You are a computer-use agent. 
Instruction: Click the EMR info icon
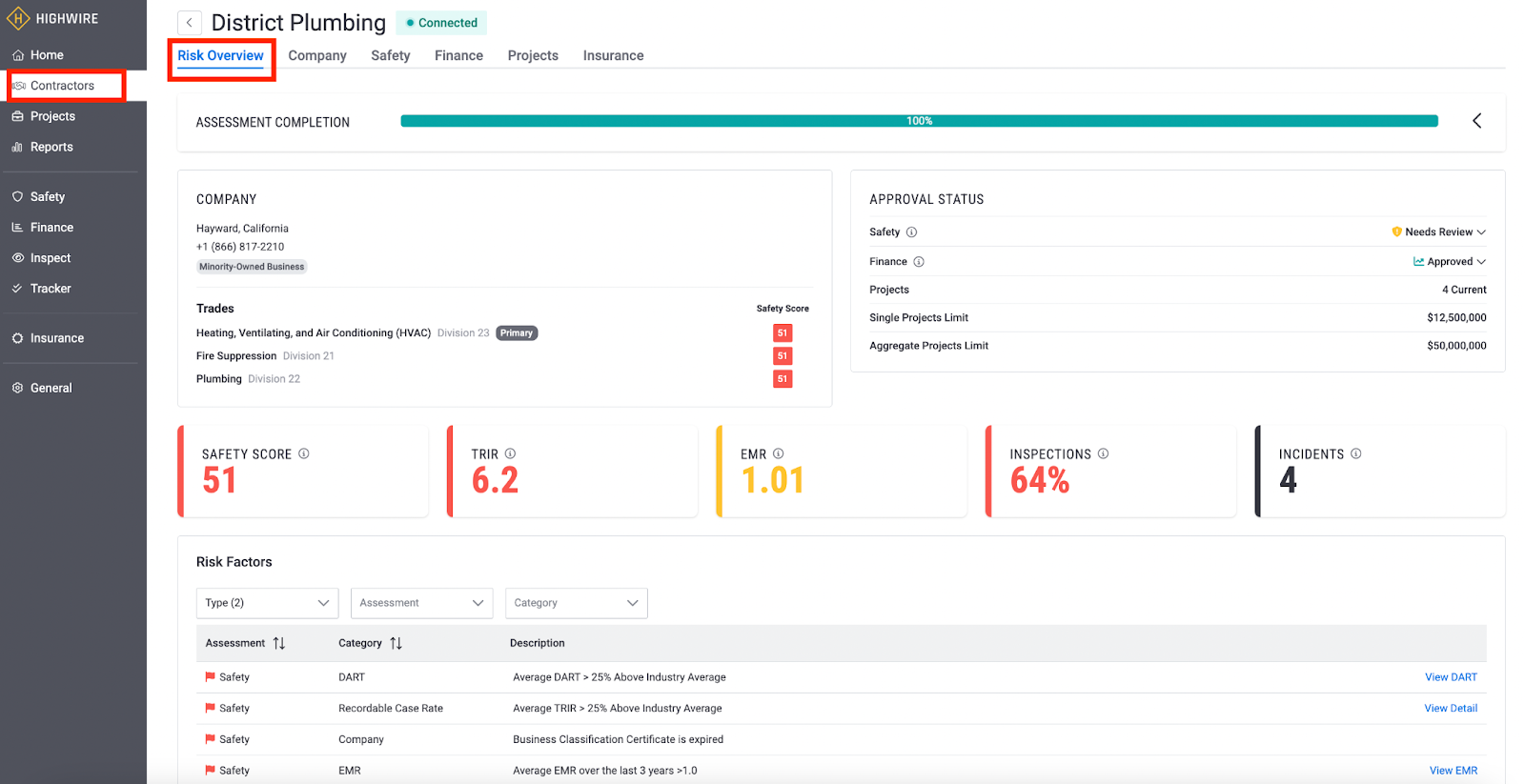(x=778, y=453)
